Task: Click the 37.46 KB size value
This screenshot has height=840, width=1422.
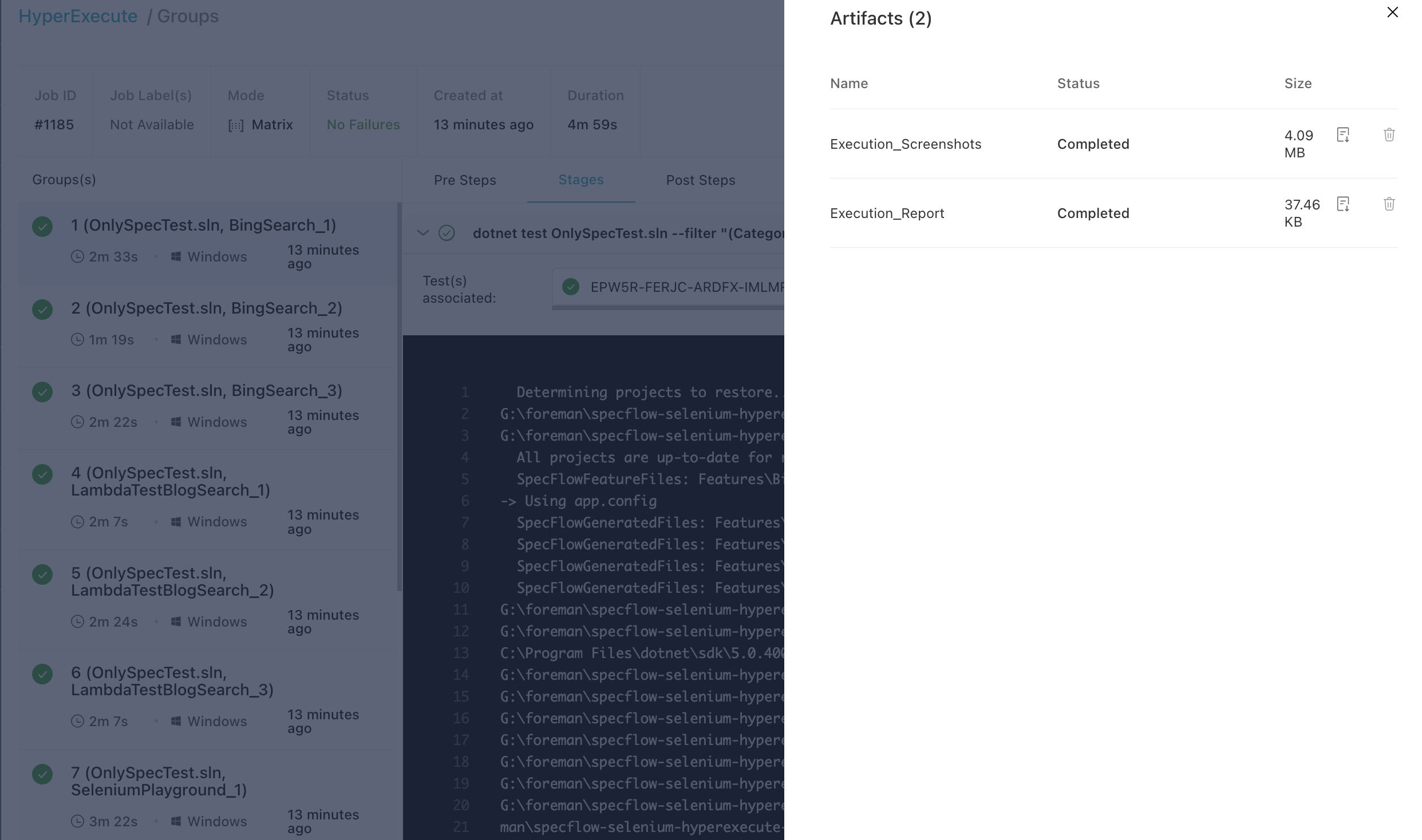Action: pyautogui.click(x=1302, y=213)
